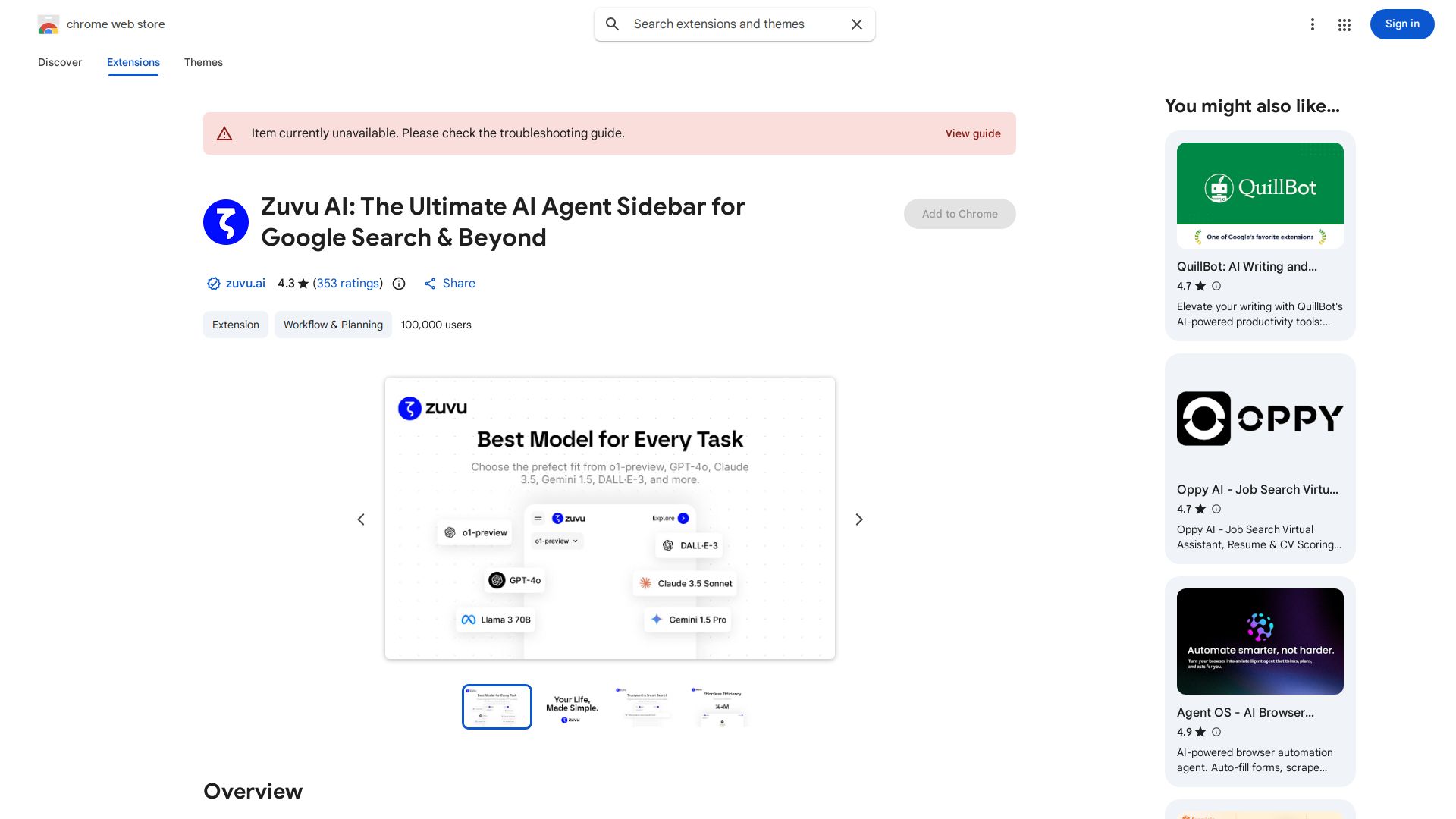The image size is (1456, 819).
Task: Open the 353 ratings link
Action: 347,283
